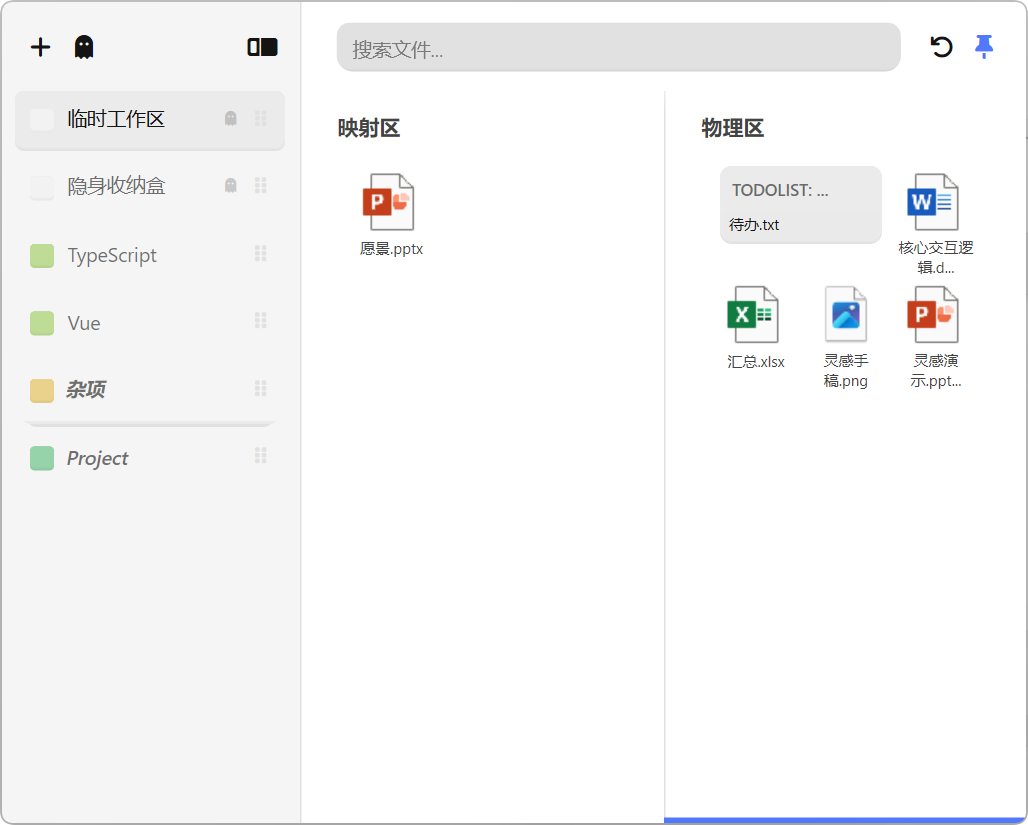Screen dimensions: 1028x825
Task: Click the drag handle dots next to Vue
Action: (x=261, y=320)
